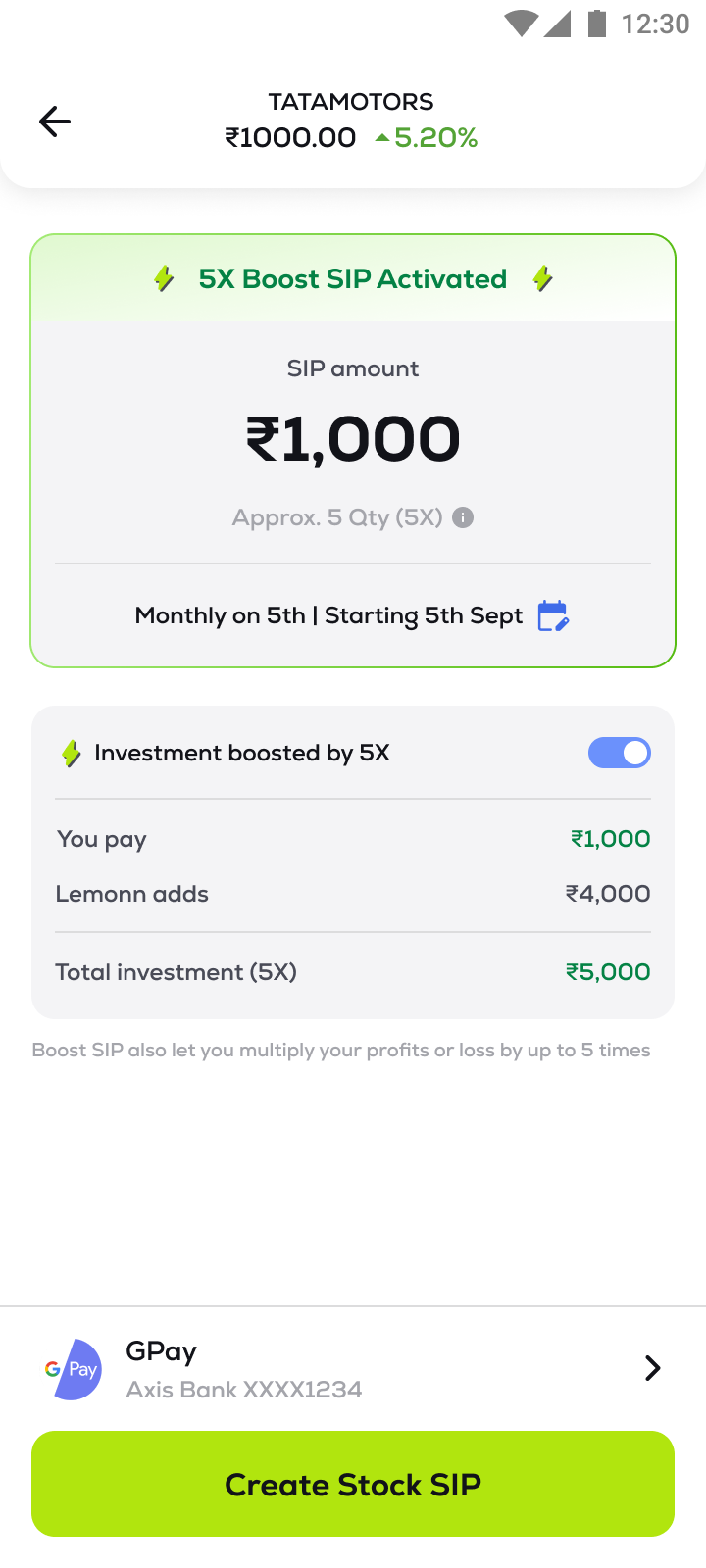Tap the Lemonn adds ₹4,000 row
706x1568 pixels.
click(353, 894)
